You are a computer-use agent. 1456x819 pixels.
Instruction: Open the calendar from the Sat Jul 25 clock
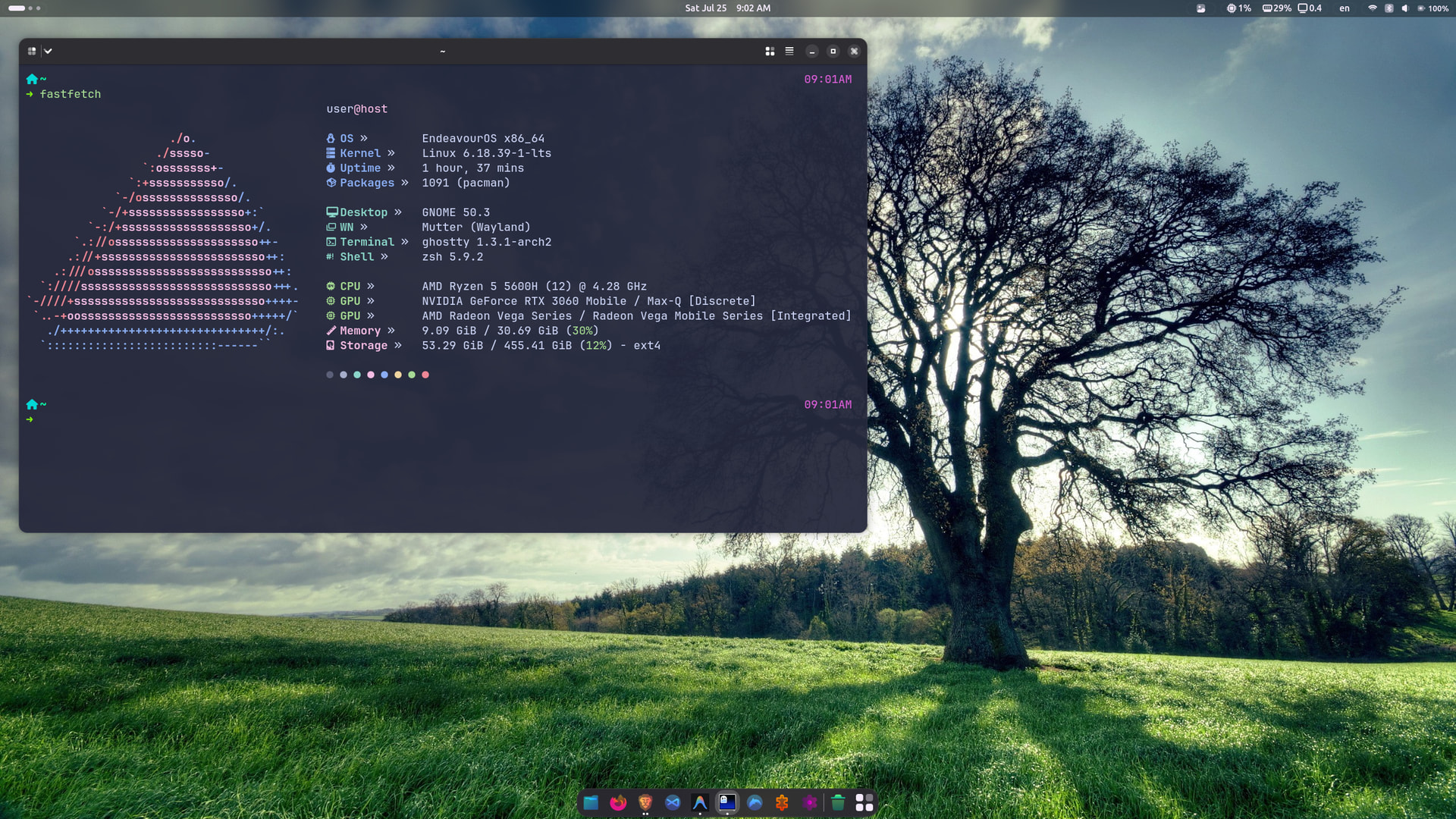[x=727, y=8]
